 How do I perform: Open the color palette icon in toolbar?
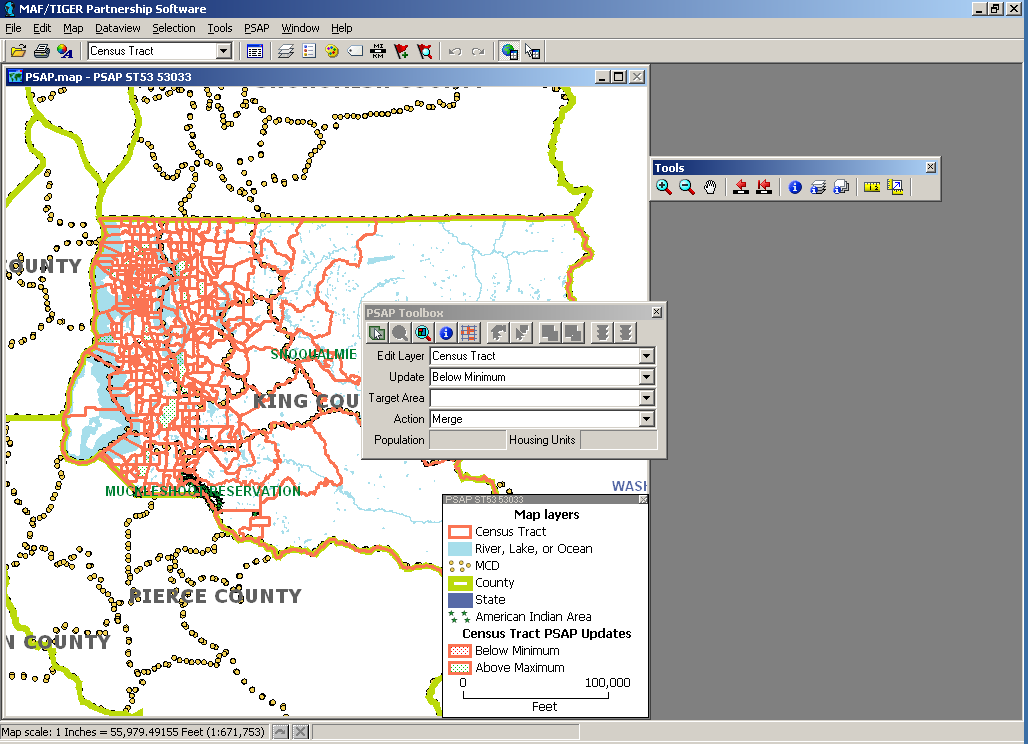pos(64,51)
